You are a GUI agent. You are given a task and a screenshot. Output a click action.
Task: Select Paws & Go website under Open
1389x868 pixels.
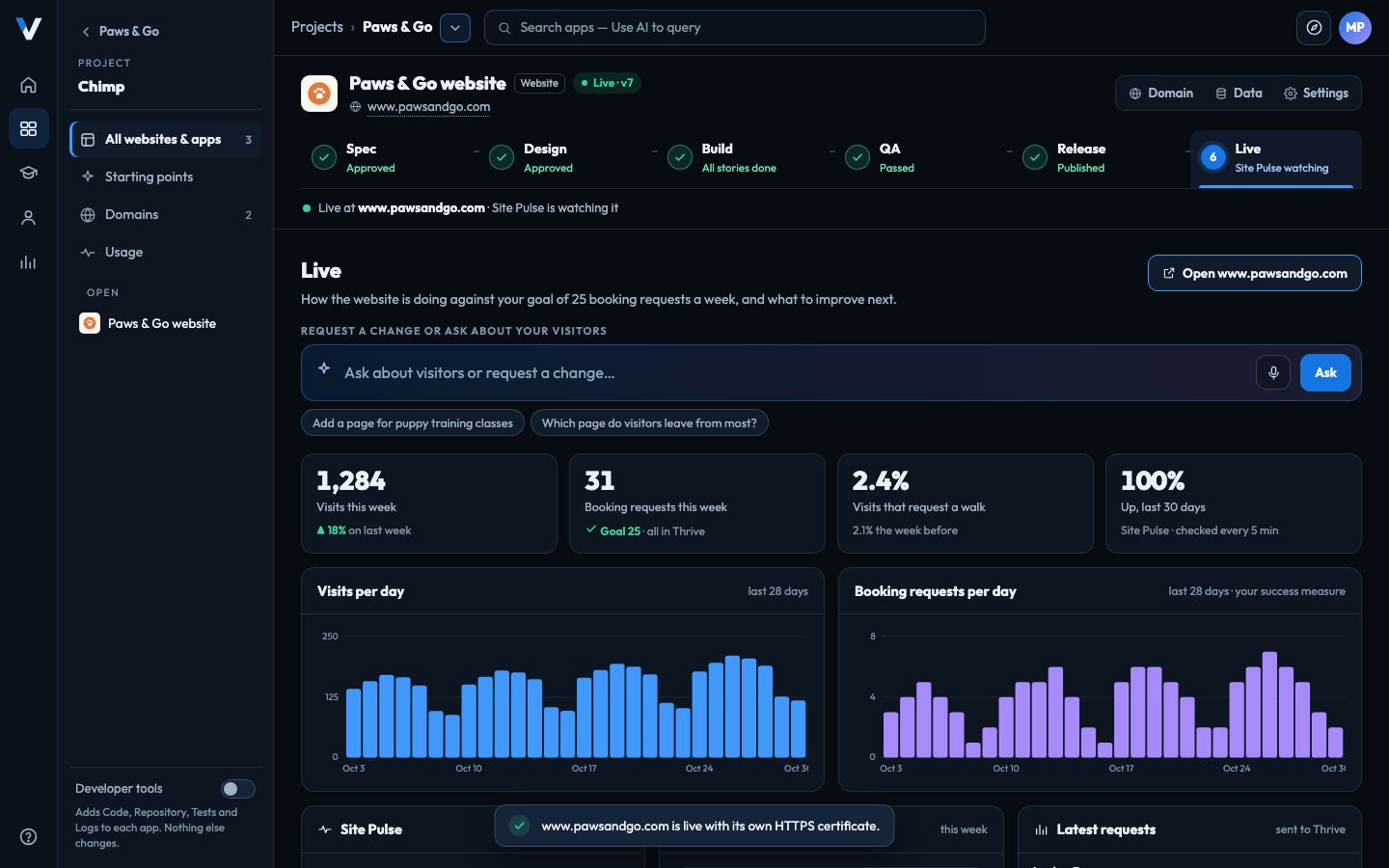tap(165, 324)
